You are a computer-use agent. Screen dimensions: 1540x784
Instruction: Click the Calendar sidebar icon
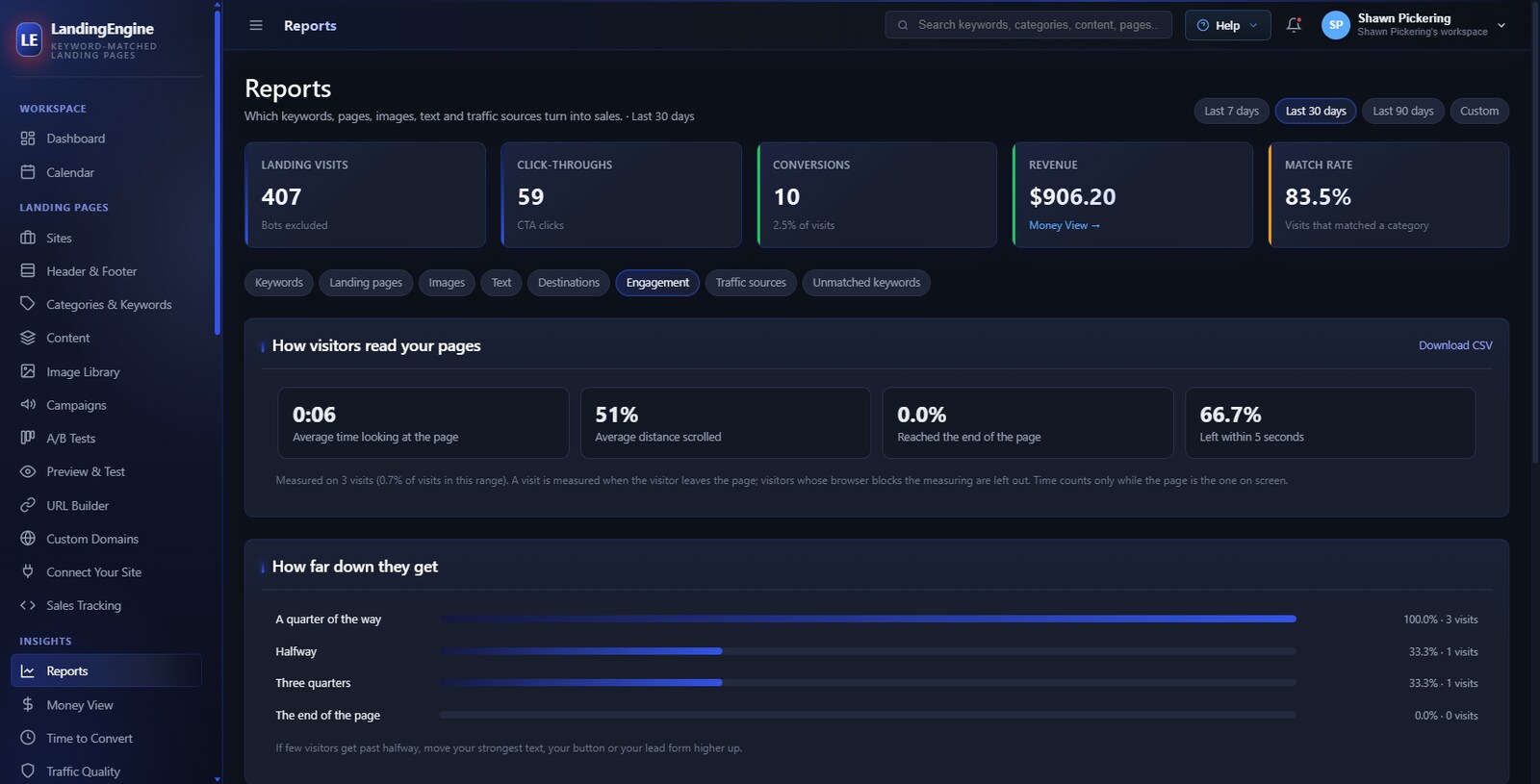(x=28, y=172)
